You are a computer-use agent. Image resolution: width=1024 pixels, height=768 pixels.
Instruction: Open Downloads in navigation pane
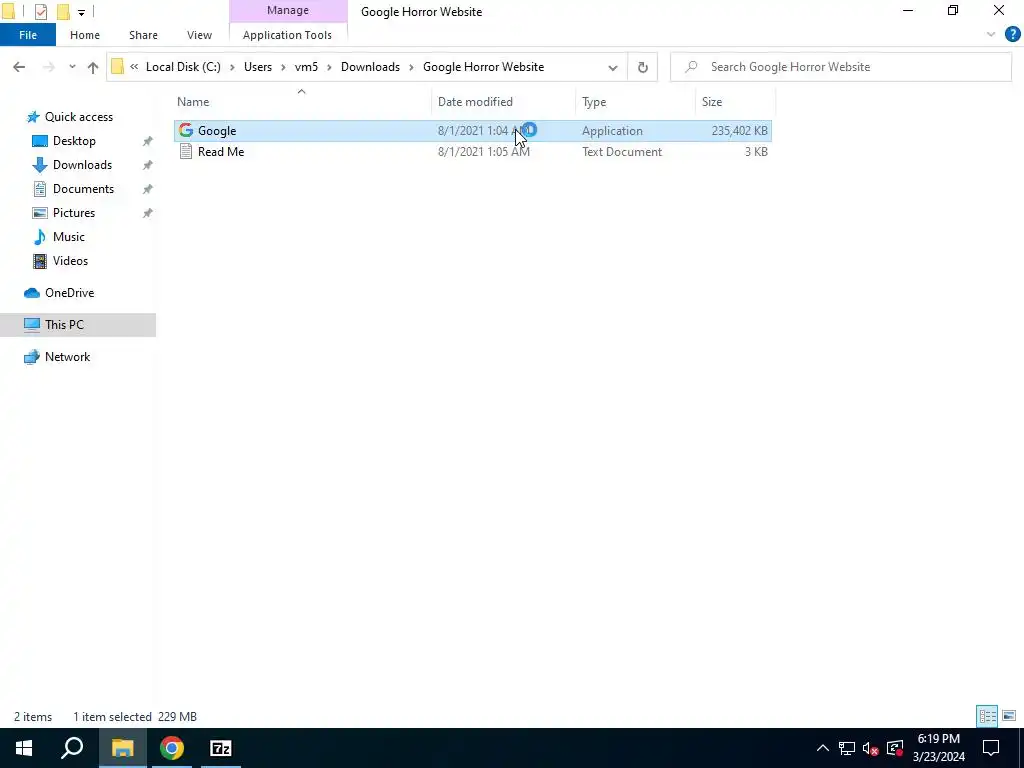tap(82, 165)
